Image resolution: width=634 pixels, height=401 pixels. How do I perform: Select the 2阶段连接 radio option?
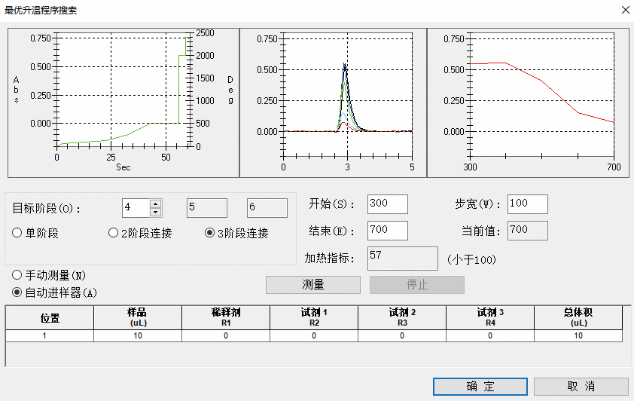click(x=113, y=232)
